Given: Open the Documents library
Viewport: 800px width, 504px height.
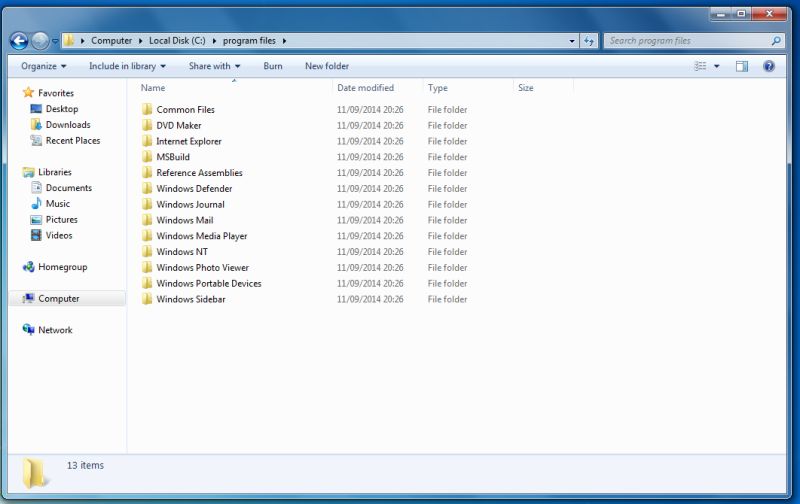Looking at the screenshot, I should 69,188.
